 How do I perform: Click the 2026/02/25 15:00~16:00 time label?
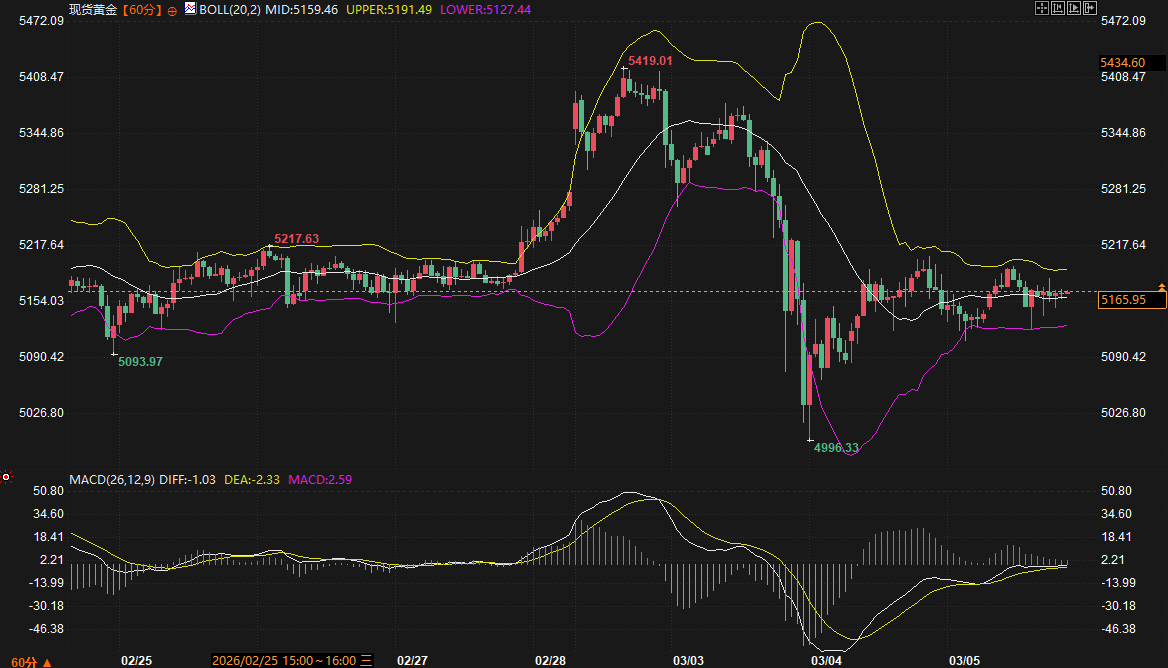(x=284, y=661)
